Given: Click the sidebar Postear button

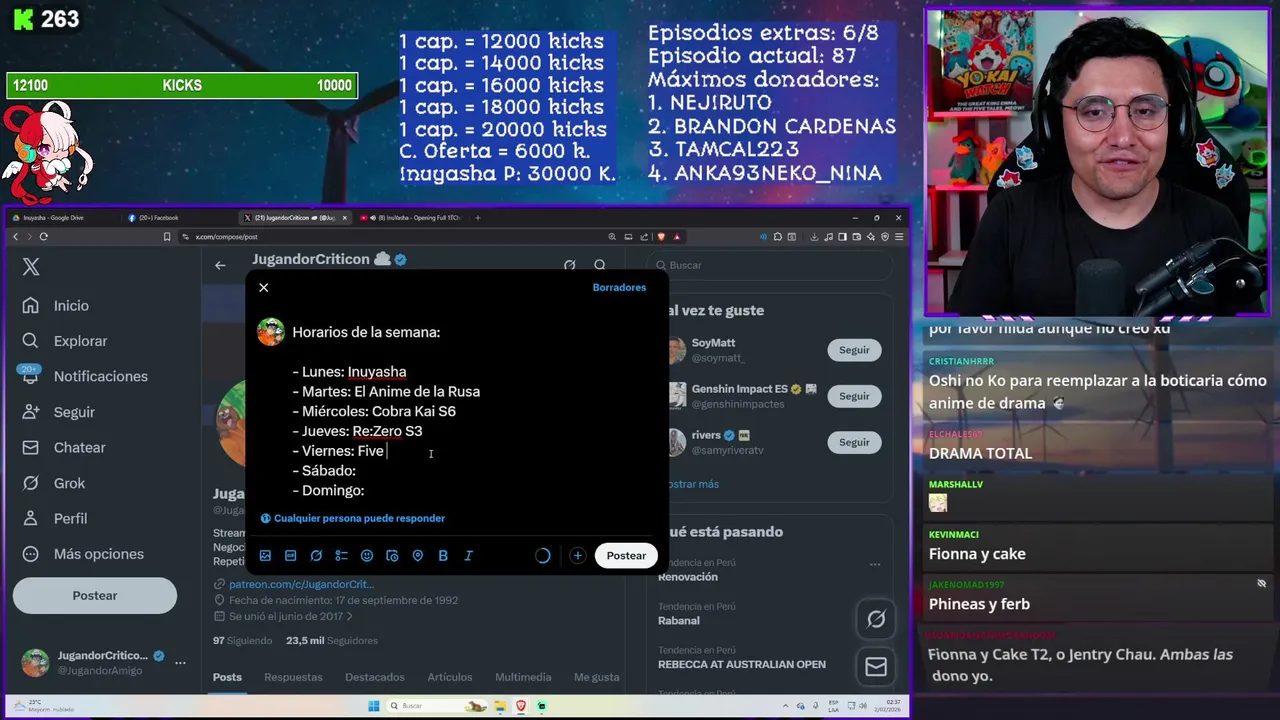Looking at the screenshot, I should click(x=95, y=596).
